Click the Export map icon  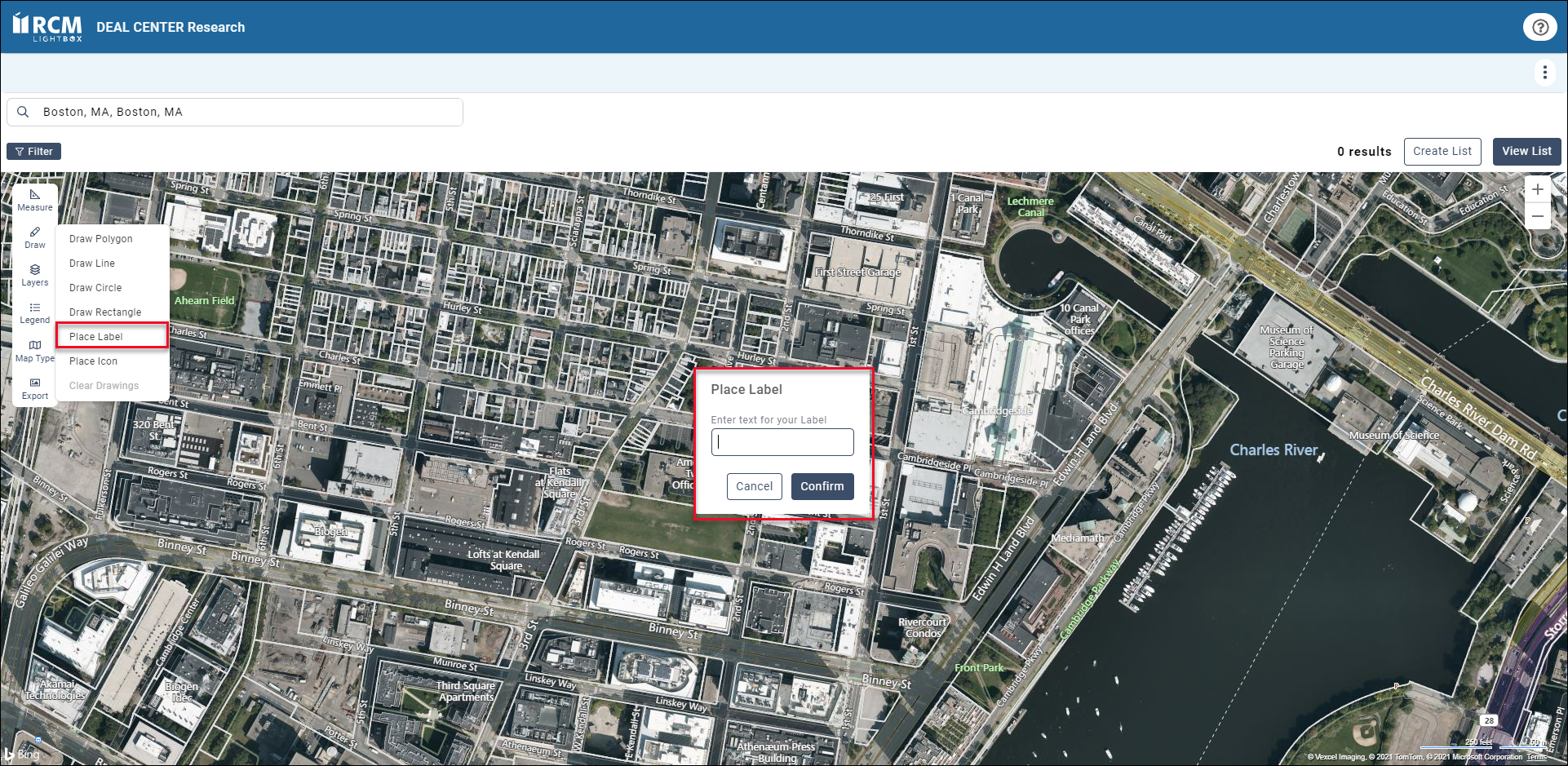(x=35, y=388)
